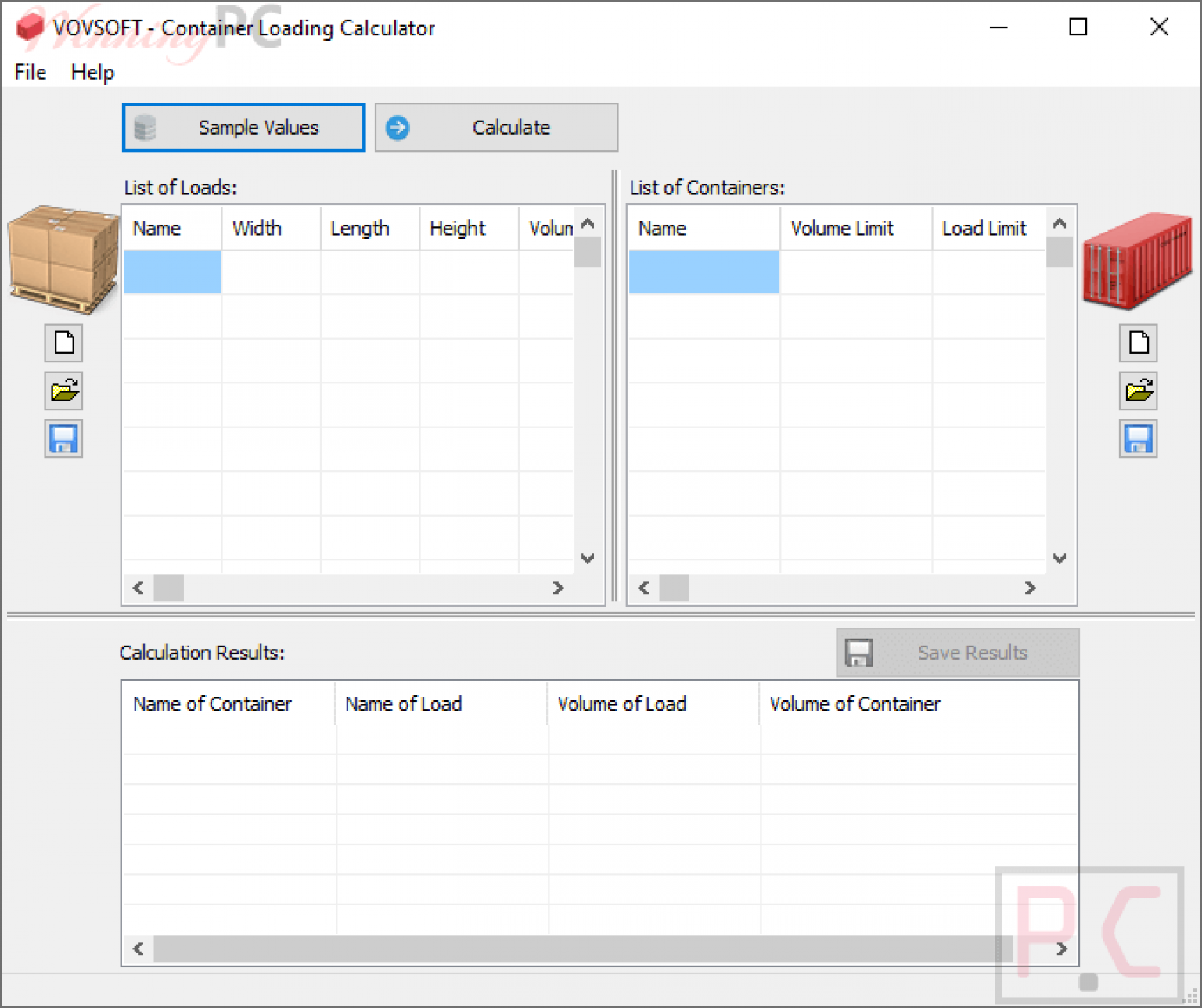Maximize the Container Loading Calculator window
The height and width of the screenshot is (1008, 1202).
coord(1078,27)
